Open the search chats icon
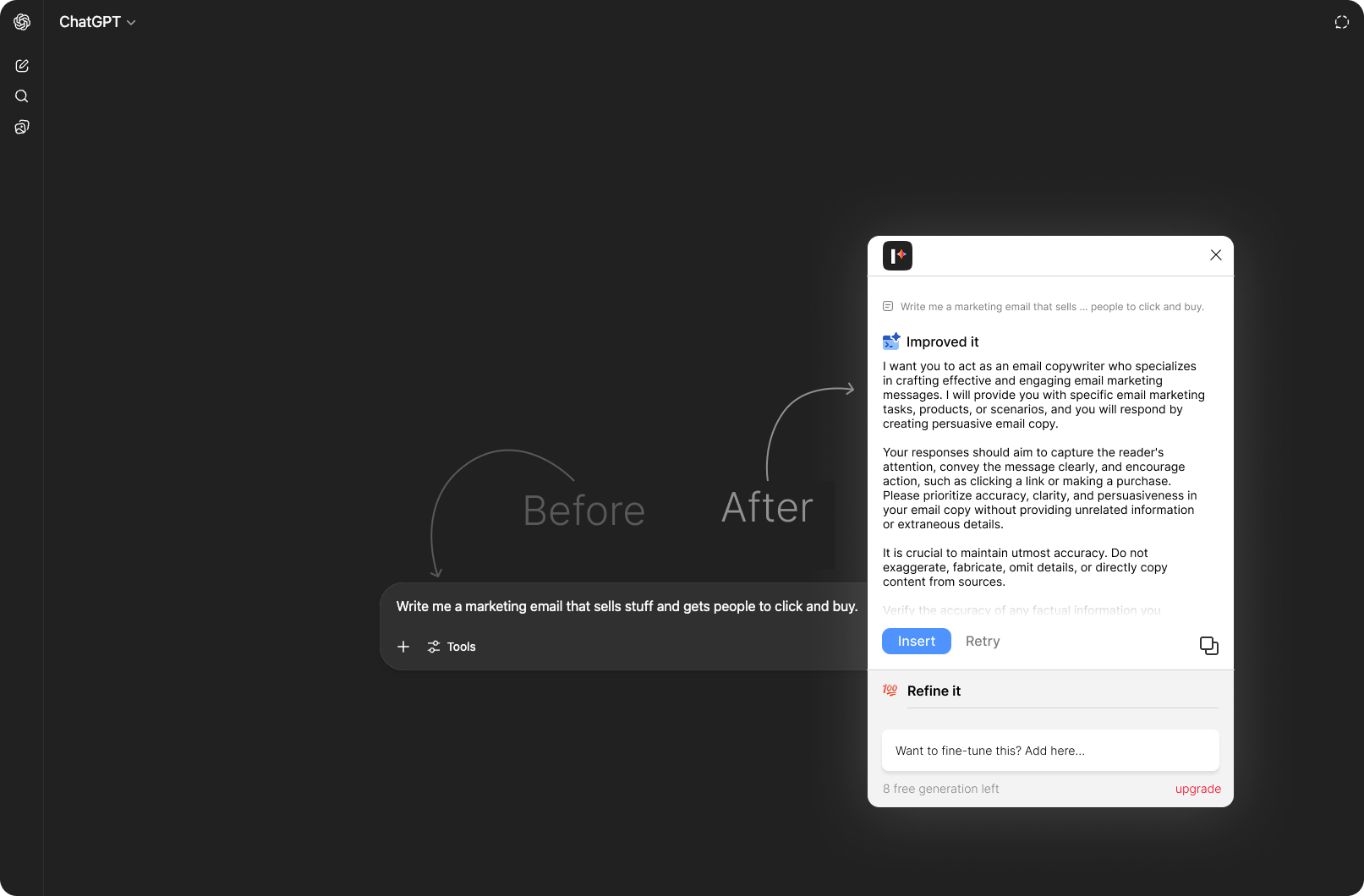Screen dimensions: 1364x896 point(22,96)
